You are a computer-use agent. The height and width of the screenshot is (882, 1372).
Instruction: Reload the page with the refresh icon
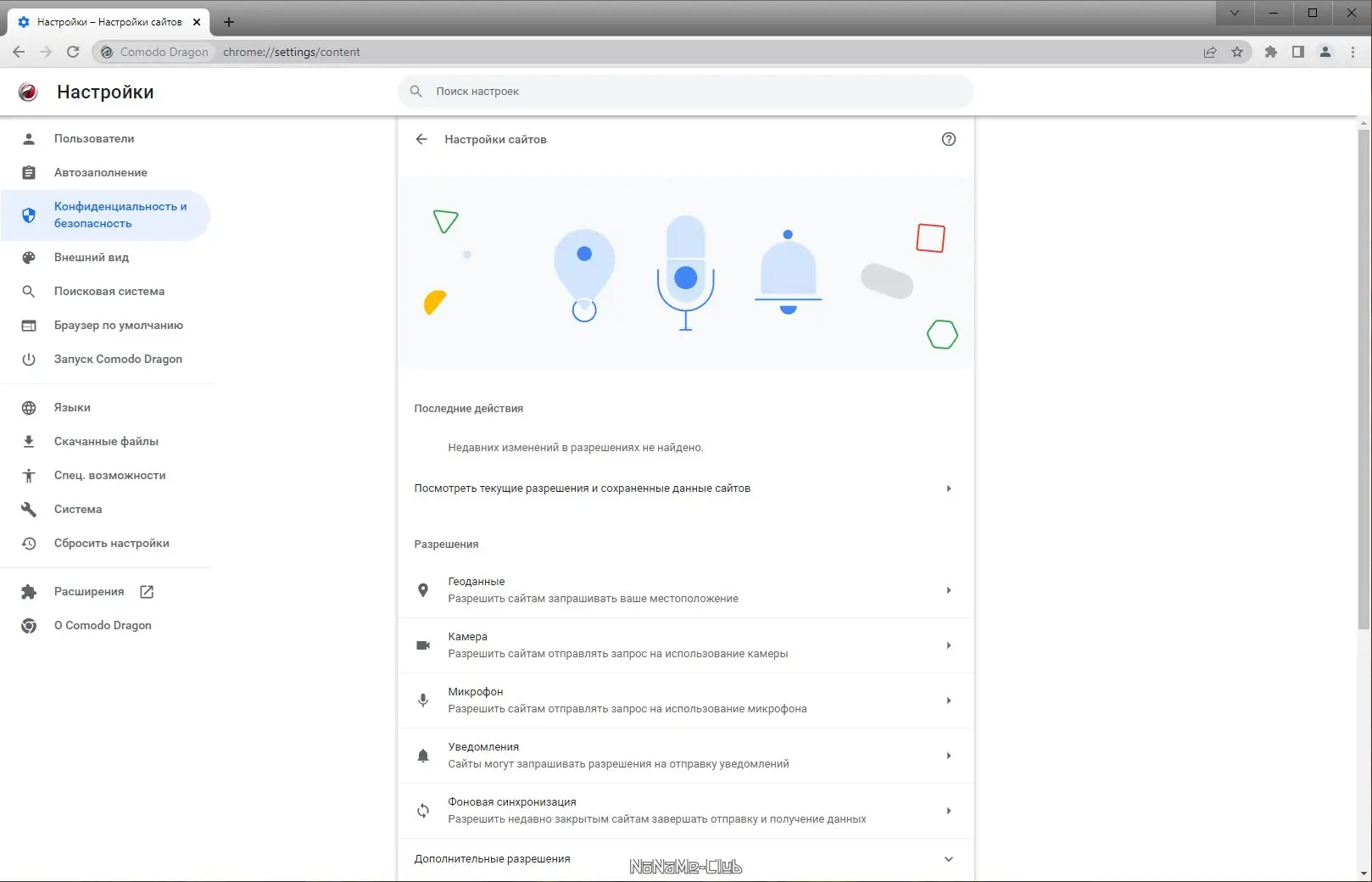73,52
